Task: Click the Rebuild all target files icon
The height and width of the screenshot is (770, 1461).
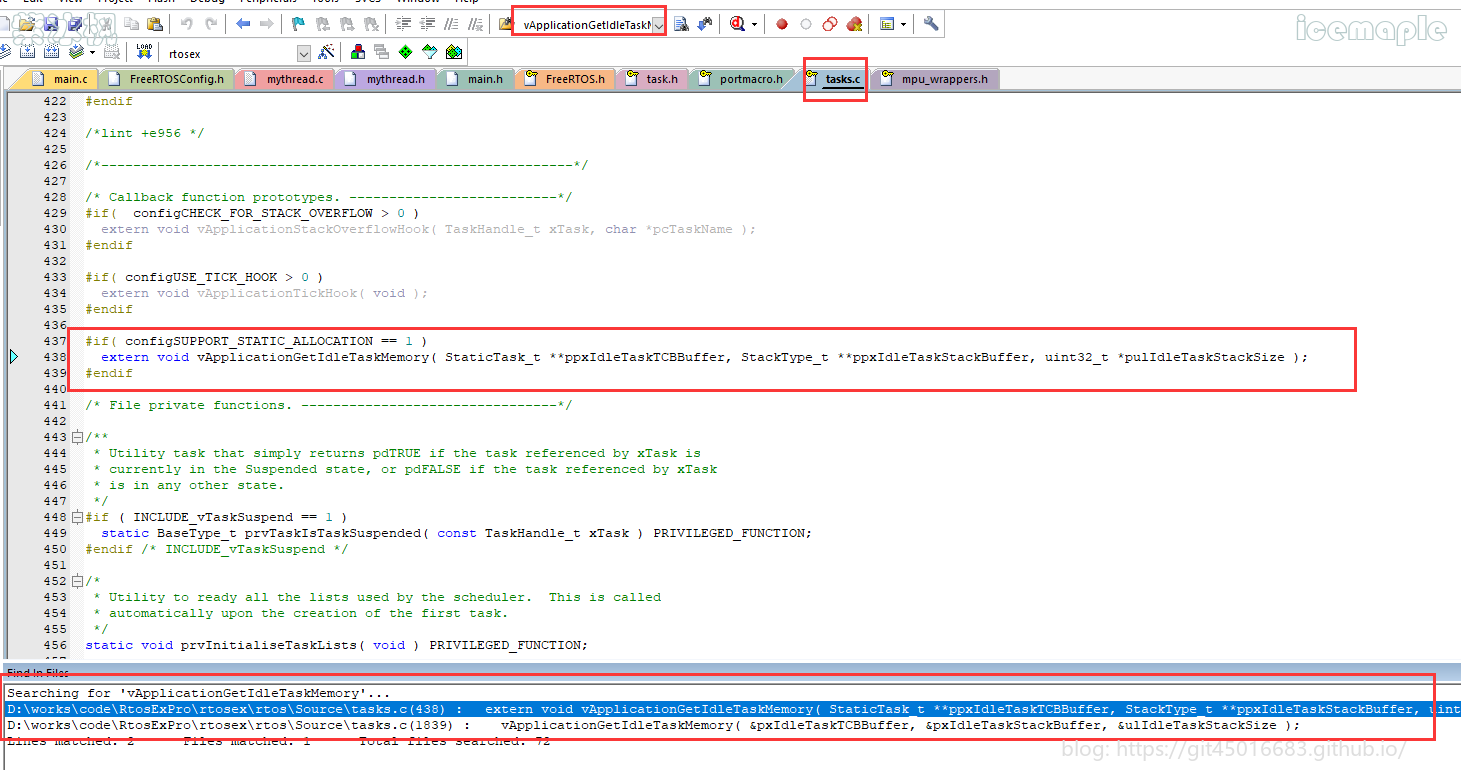Action: coord(51,51)
